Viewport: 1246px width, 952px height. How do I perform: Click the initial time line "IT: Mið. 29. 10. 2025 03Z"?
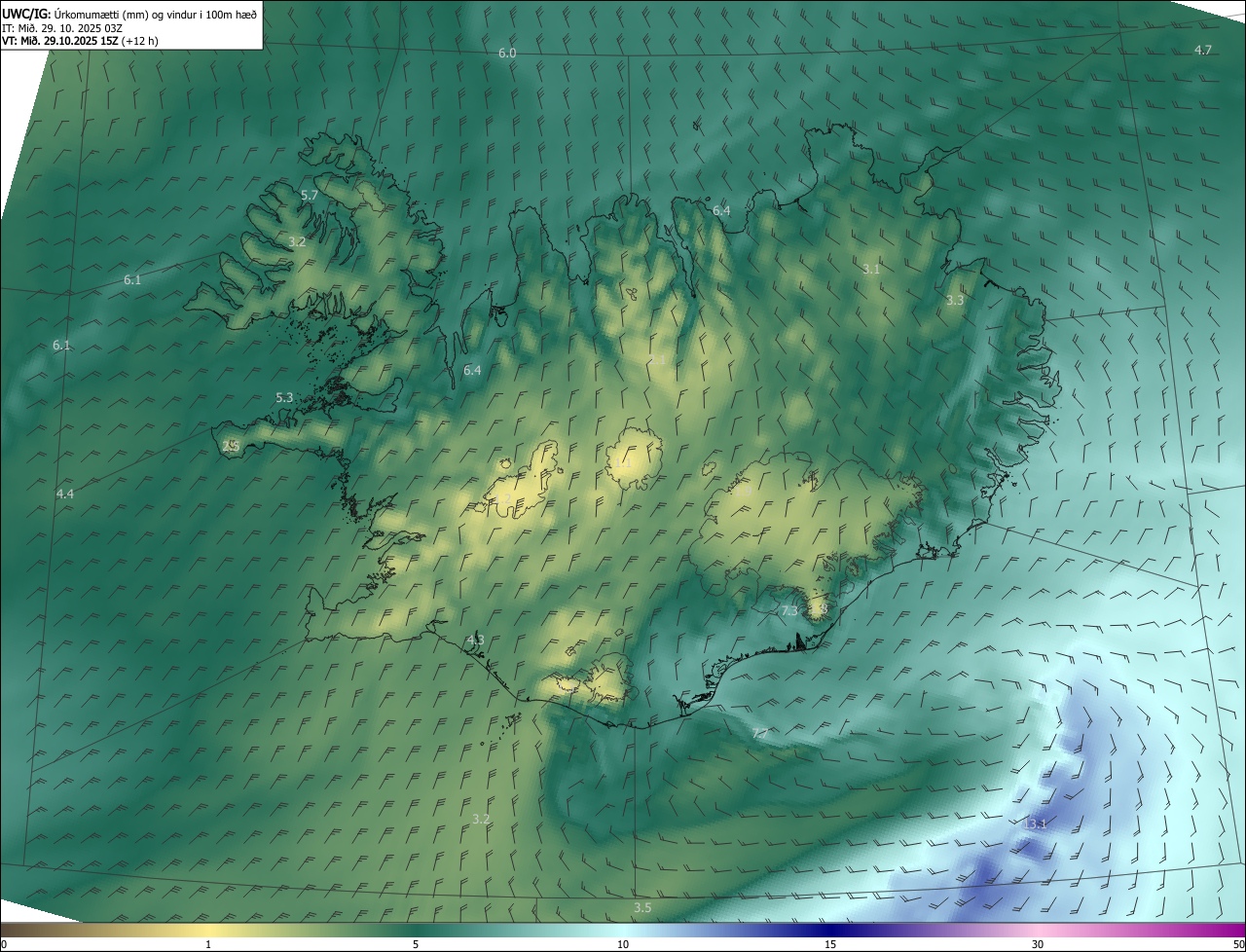coord(61,28)
